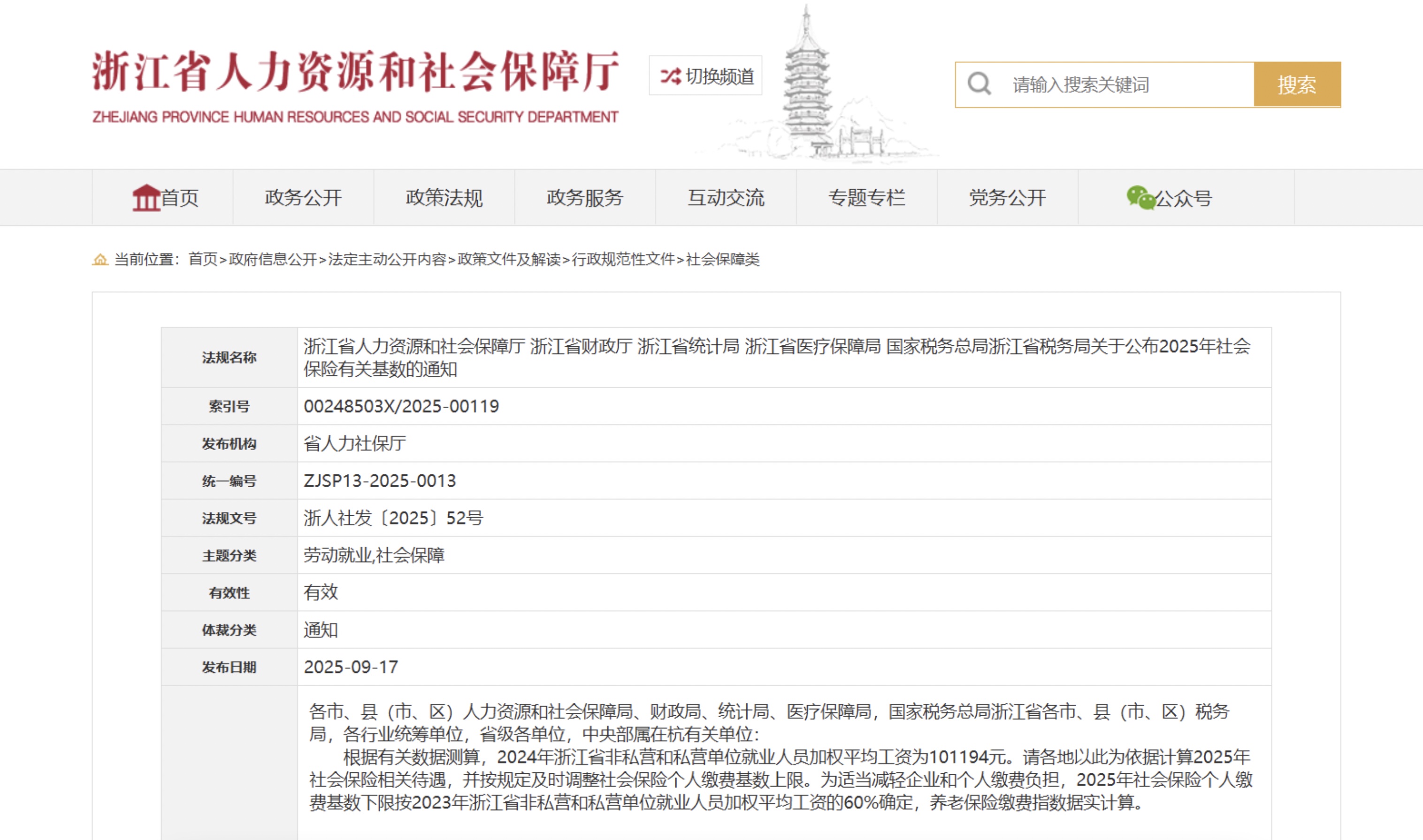1423x840 pixels.
Task: Select the 互动交流 navigation item
Action: pos(726,198)
